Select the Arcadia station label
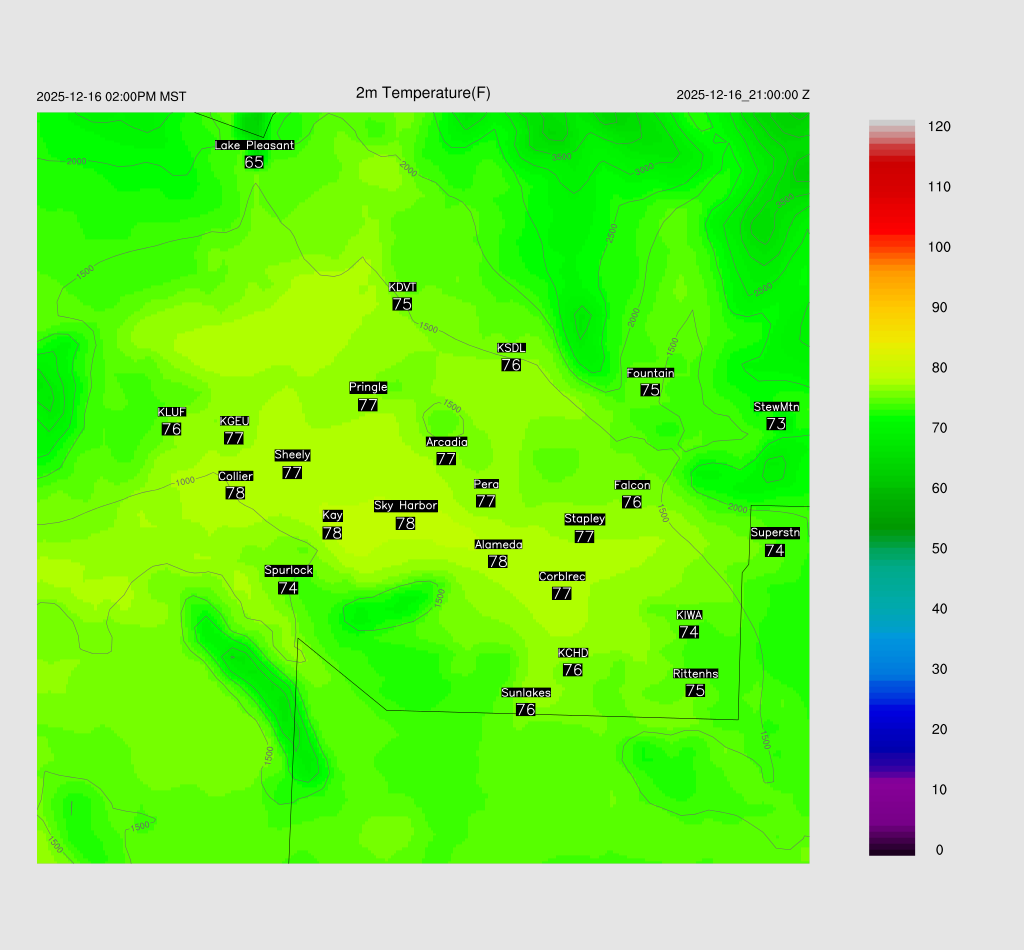 pos(446,442)
